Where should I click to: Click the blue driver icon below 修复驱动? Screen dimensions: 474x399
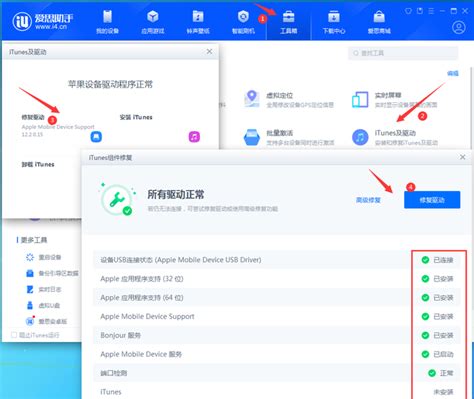(96, 137)
